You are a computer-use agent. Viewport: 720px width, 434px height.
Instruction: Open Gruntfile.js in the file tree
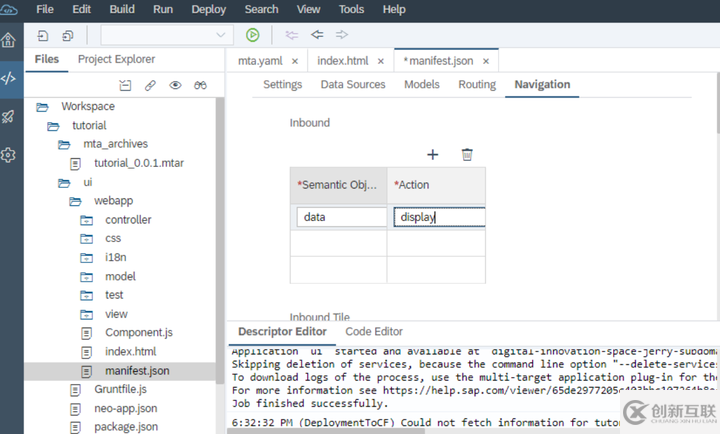[121, 389]
